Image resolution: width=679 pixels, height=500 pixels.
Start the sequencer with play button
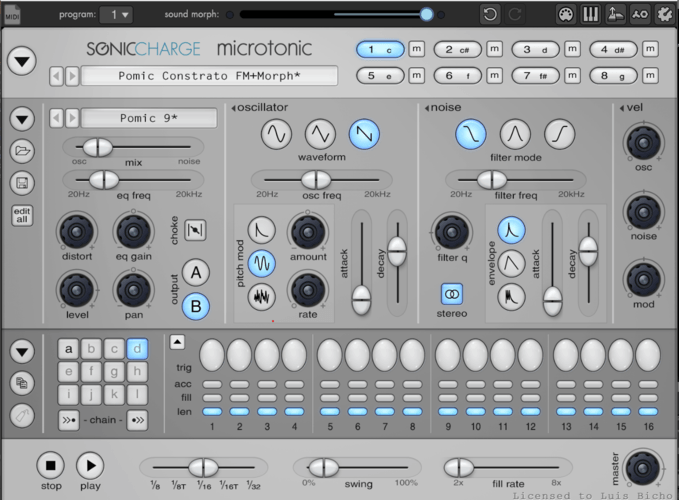point(90,465)
